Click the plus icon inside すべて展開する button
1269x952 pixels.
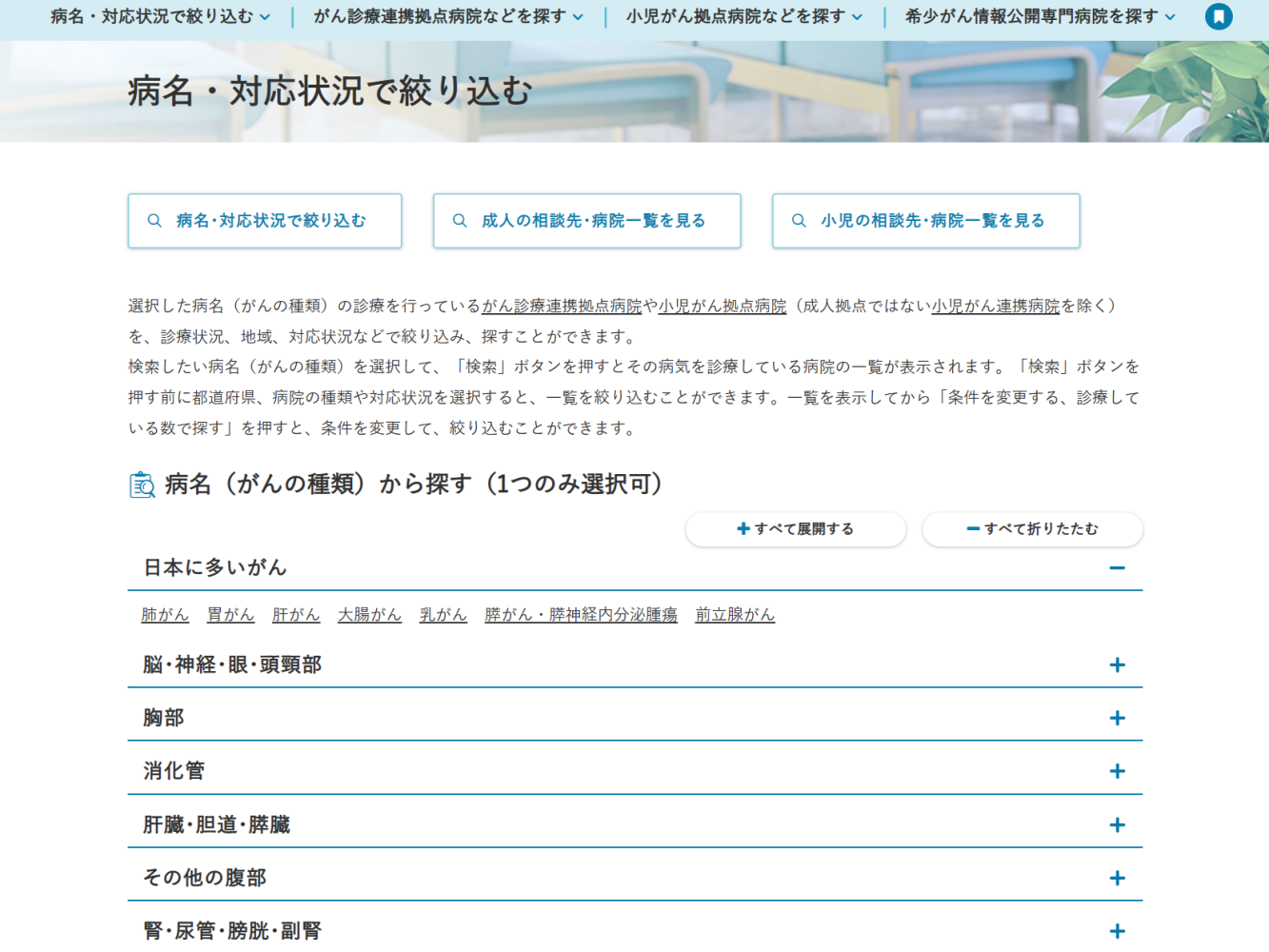743,529
